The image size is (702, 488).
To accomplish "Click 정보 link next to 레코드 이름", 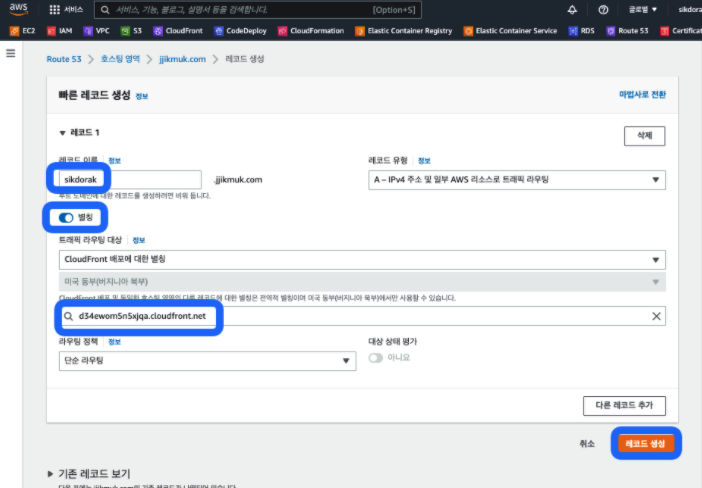I will tap(115, 161).
